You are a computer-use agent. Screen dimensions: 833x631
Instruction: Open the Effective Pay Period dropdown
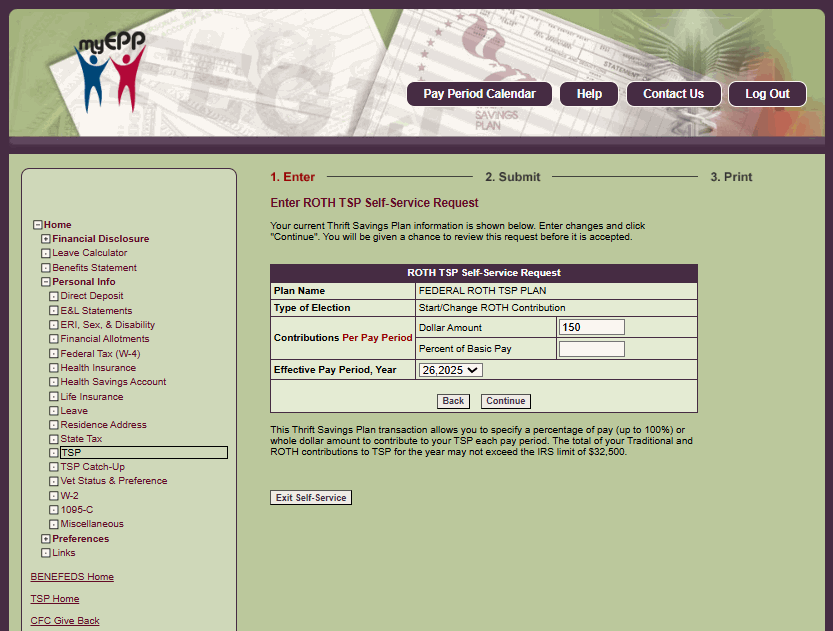point(450,370)
